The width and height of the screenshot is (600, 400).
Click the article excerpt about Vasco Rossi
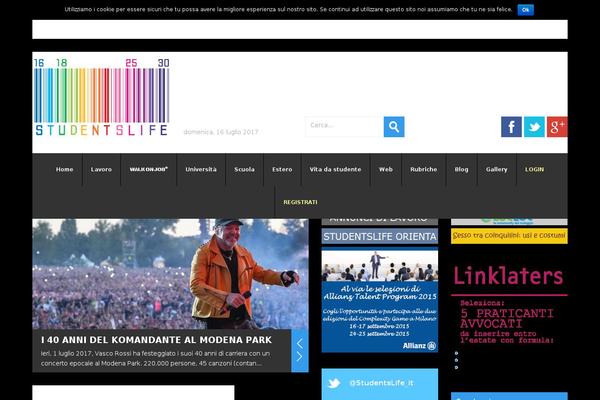(155, 358)
